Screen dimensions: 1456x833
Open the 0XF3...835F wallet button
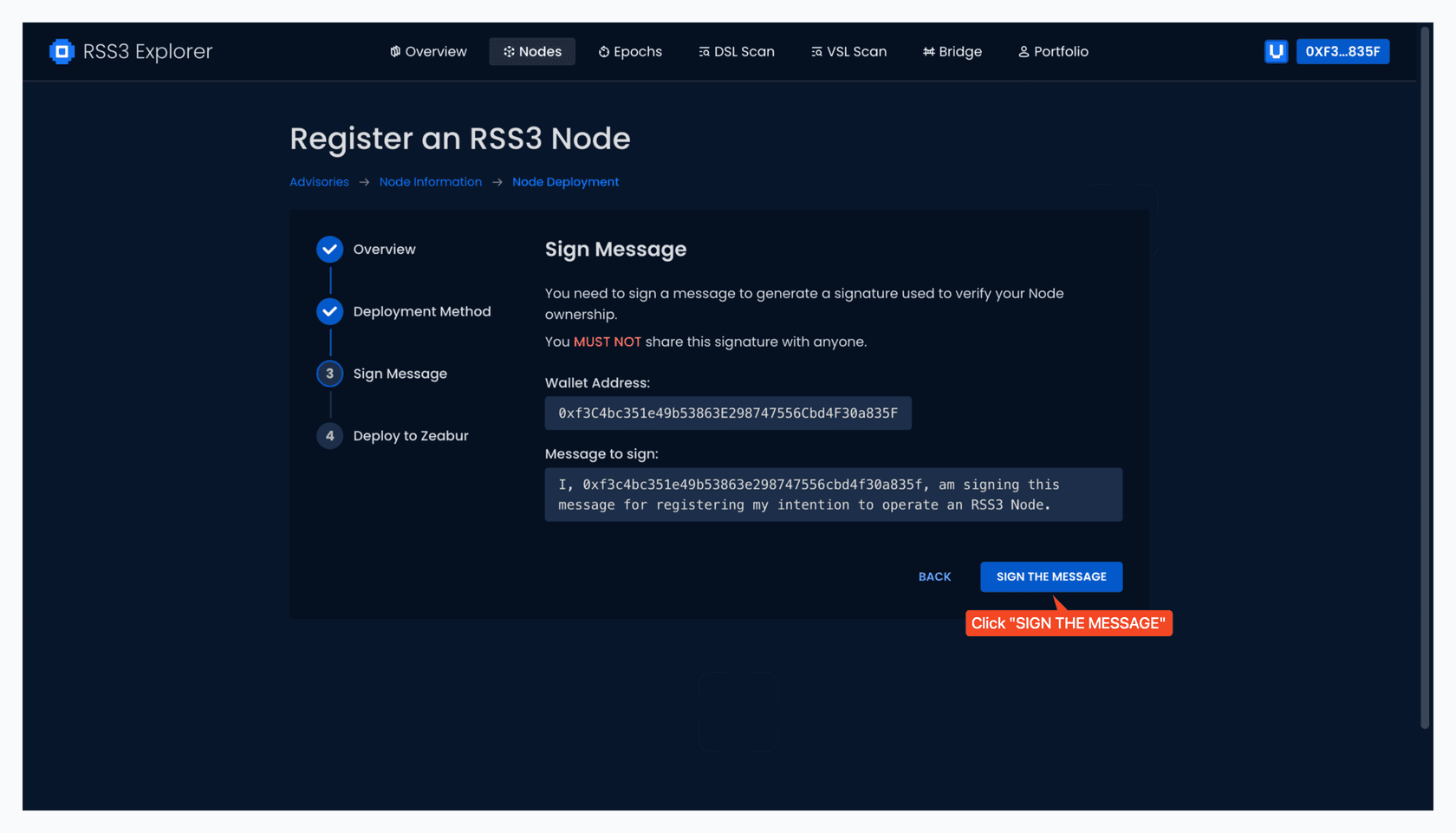pos(1342,51)
